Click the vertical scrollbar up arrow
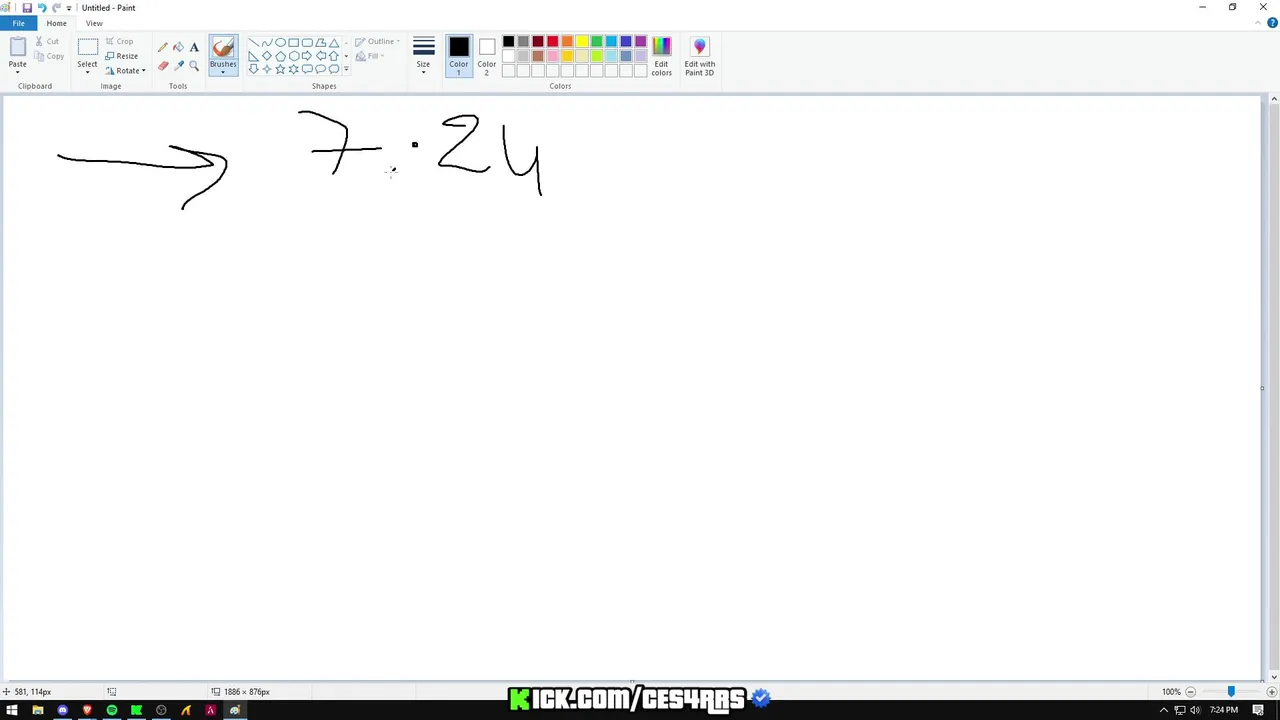1280x720 pixels. (1273, 99)
